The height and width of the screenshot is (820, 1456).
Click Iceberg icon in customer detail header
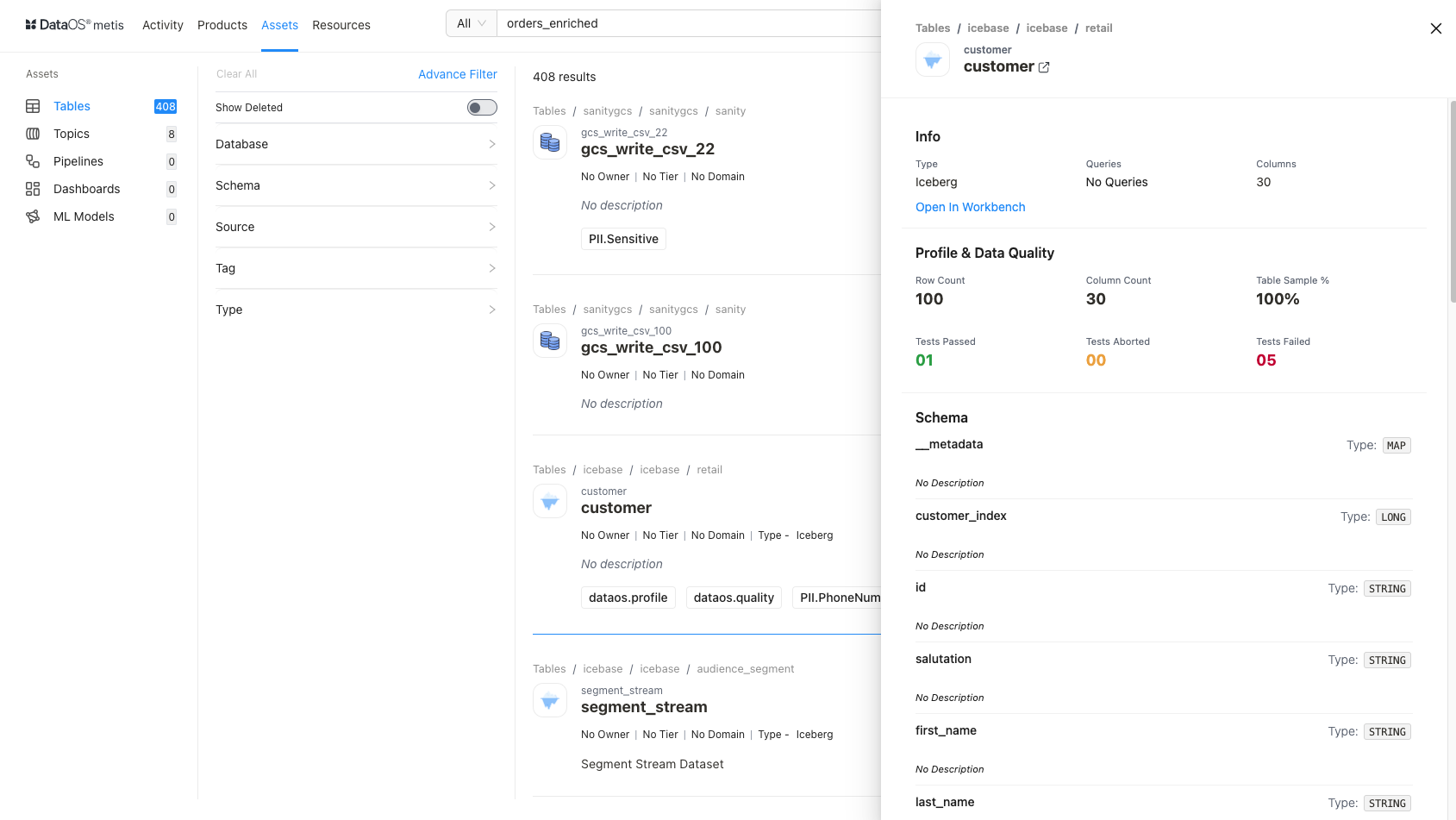[933, 59]
